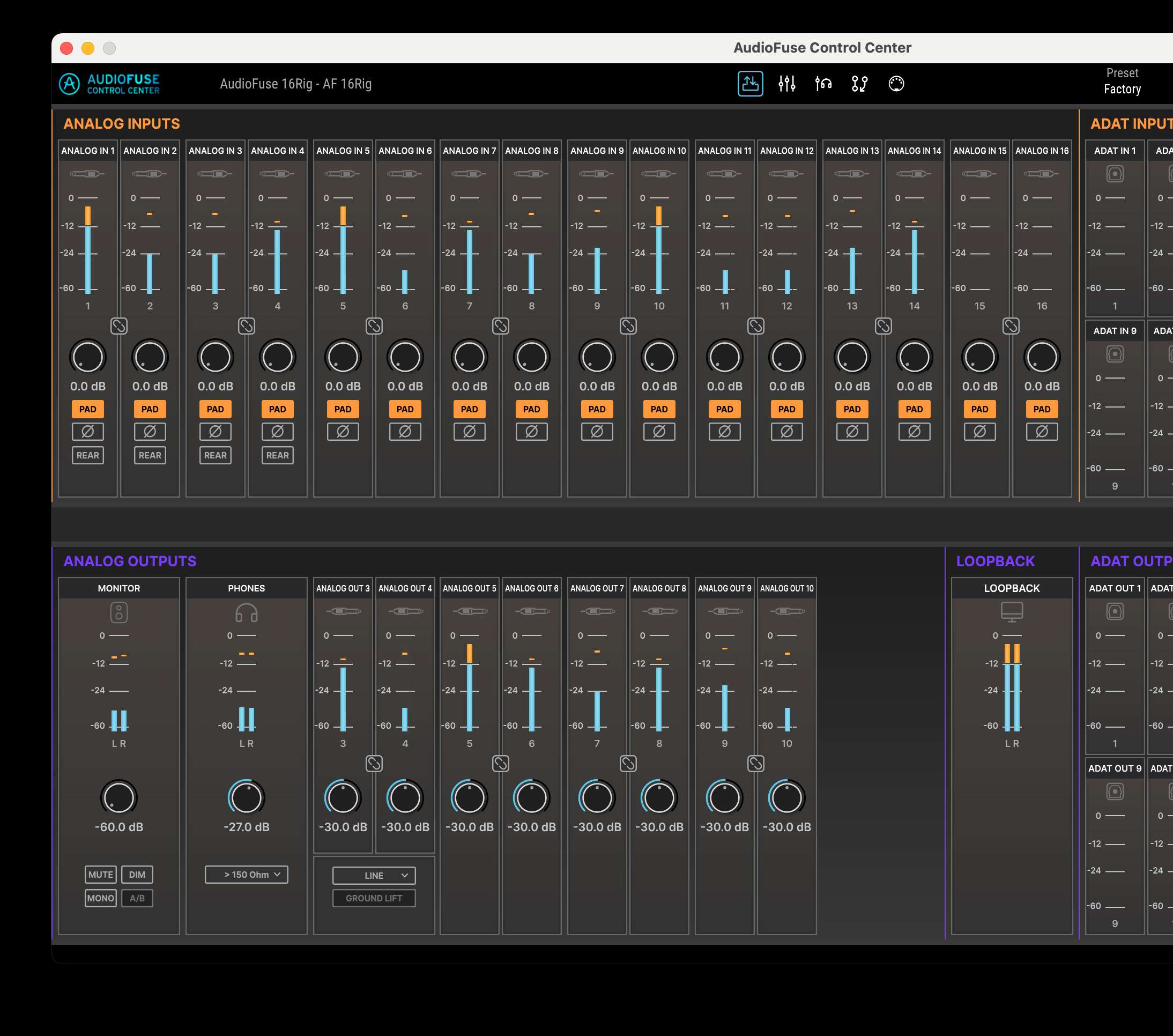This screenshot has height=1036, width=1173.
Task: Open the routing matrix icon
Action: click(859, 84)
